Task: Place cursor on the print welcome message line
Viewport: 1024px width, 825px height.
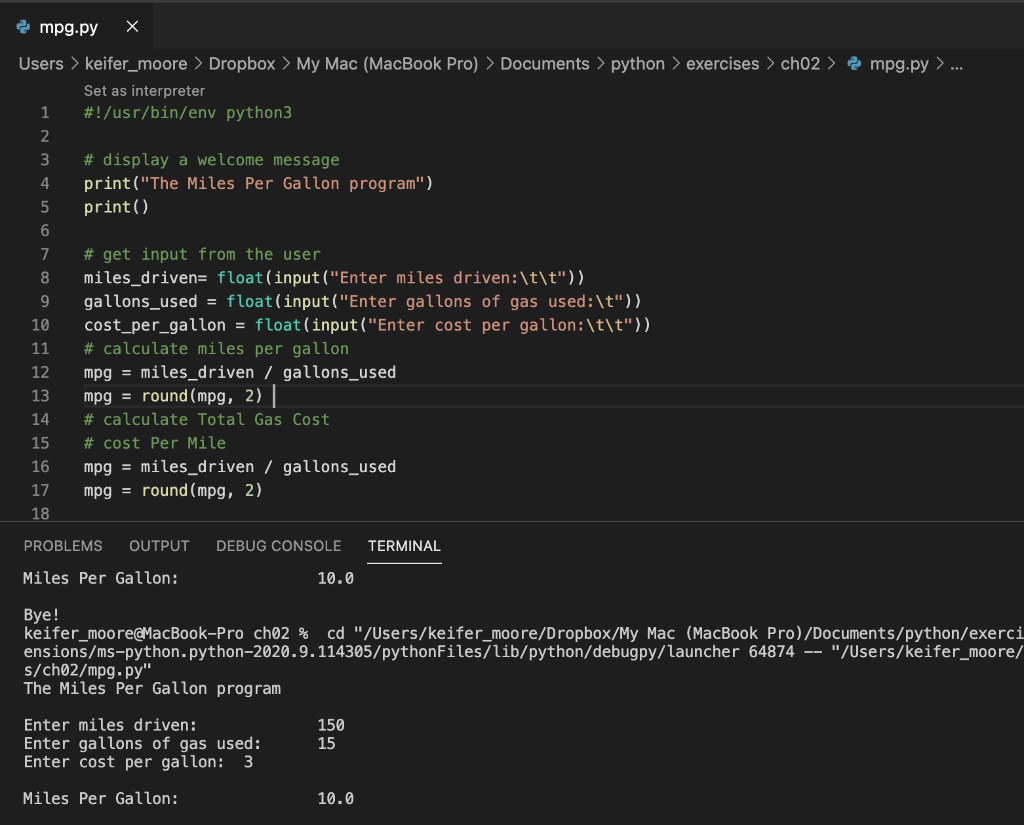Action: click(258, 184)
